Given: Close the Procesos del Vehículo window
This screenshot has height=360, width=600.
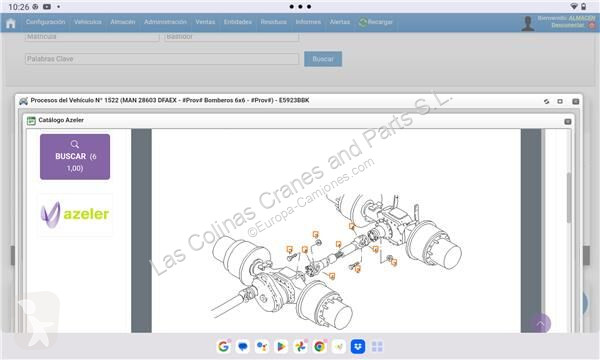Looking at the screenshot, I should coord(576,101).
